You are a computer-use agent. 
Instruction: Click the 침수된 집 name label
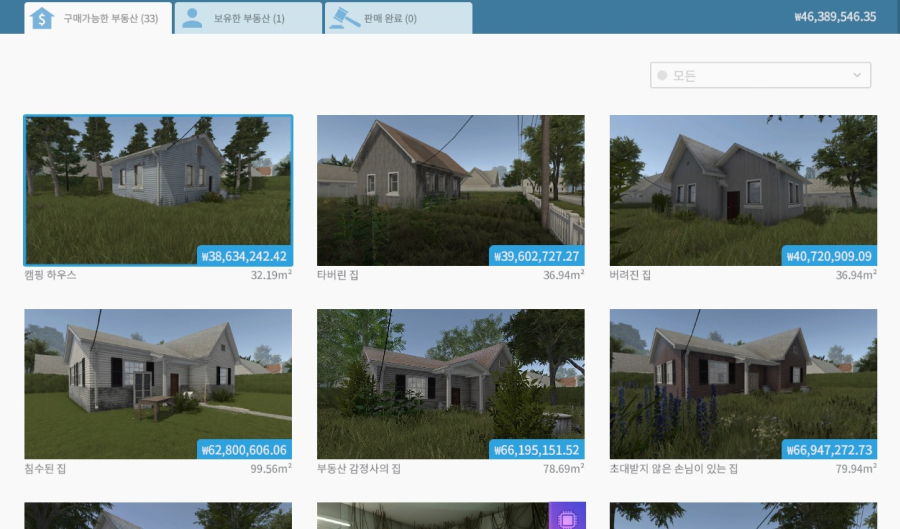(x=45, y=469)
